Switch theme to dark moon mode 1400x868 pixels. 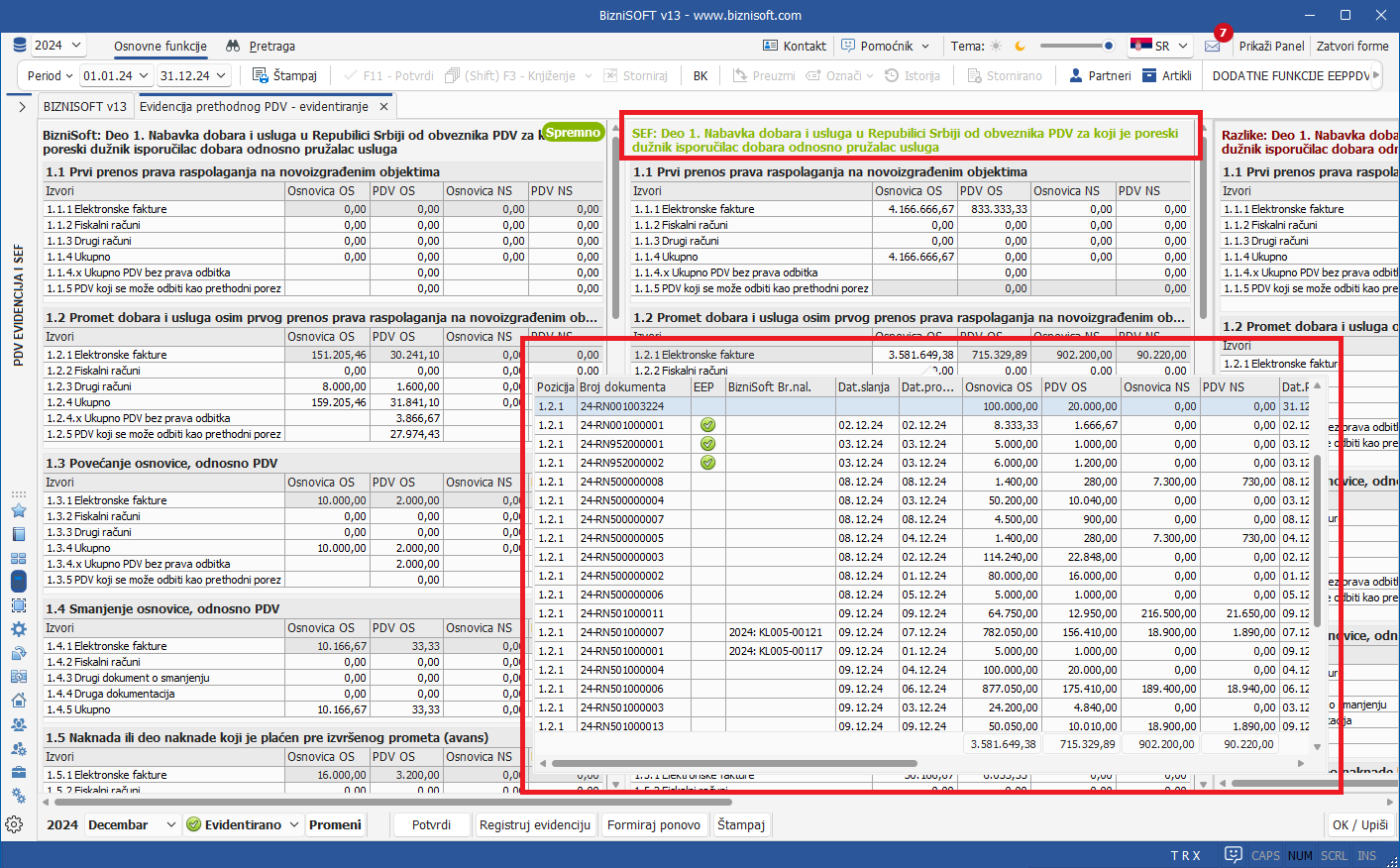(x=1020, y=47)
